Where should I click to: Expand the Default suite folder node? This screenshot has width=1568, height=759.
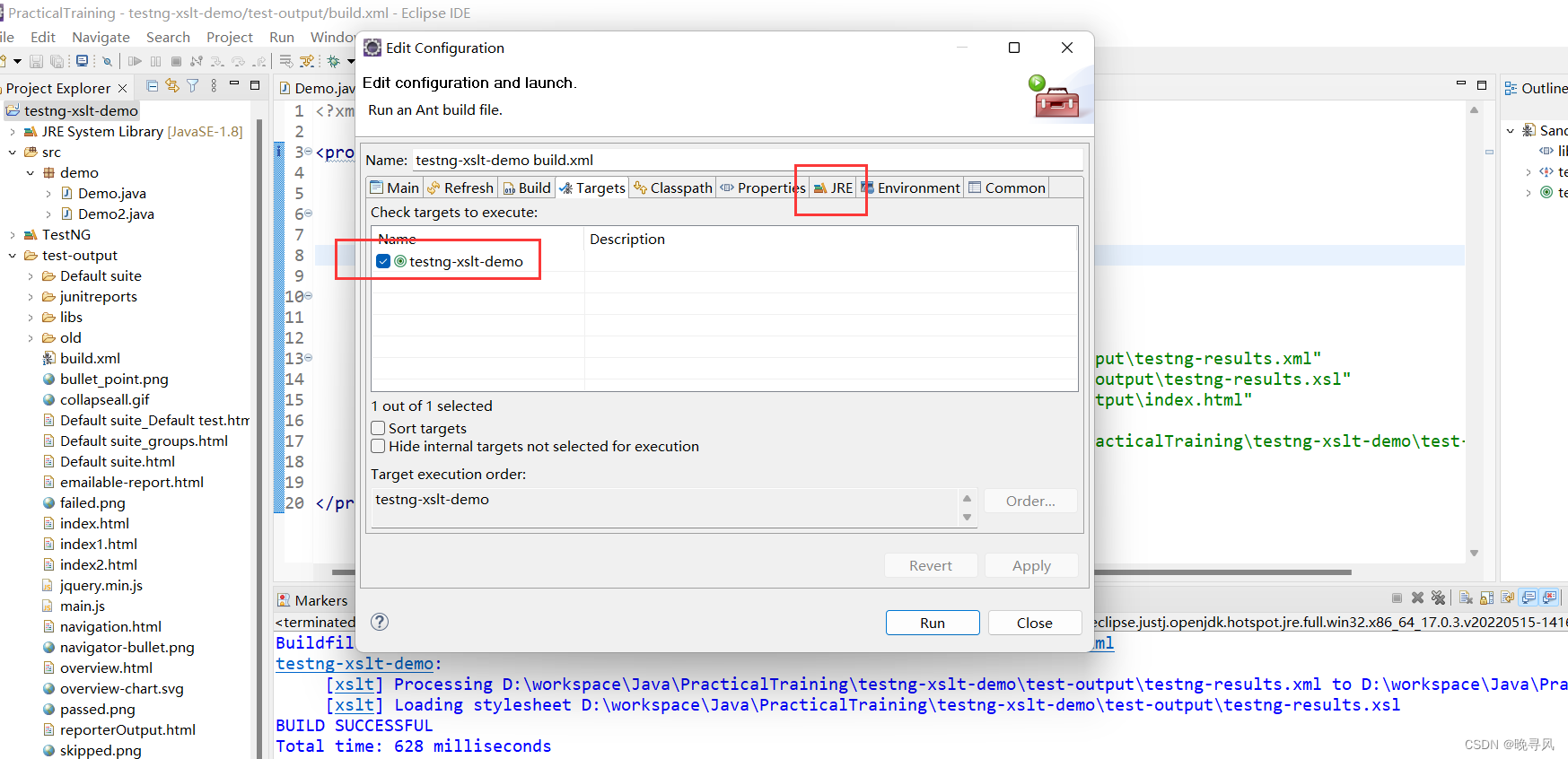coord(31,276)
